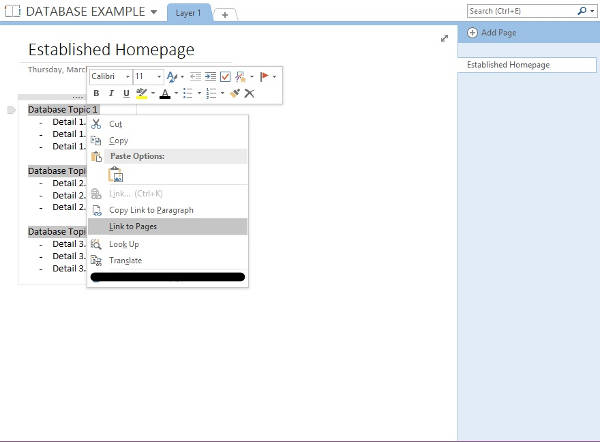The width and height of the screenshot is (600, 442).
Task: Toggle the To Do checkbox tag
Action: pyautogui.click(x=225, y=76)
